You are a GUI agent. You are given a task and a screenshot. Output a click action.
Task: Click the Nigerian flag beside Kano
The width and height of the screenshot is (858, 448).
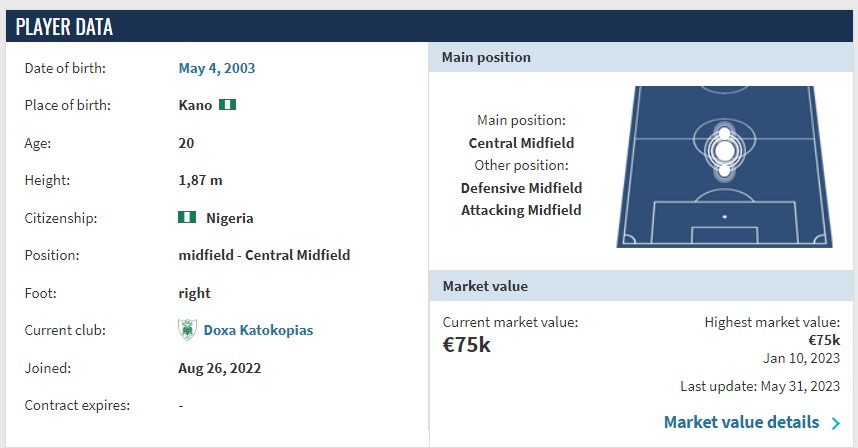[227, 105]
